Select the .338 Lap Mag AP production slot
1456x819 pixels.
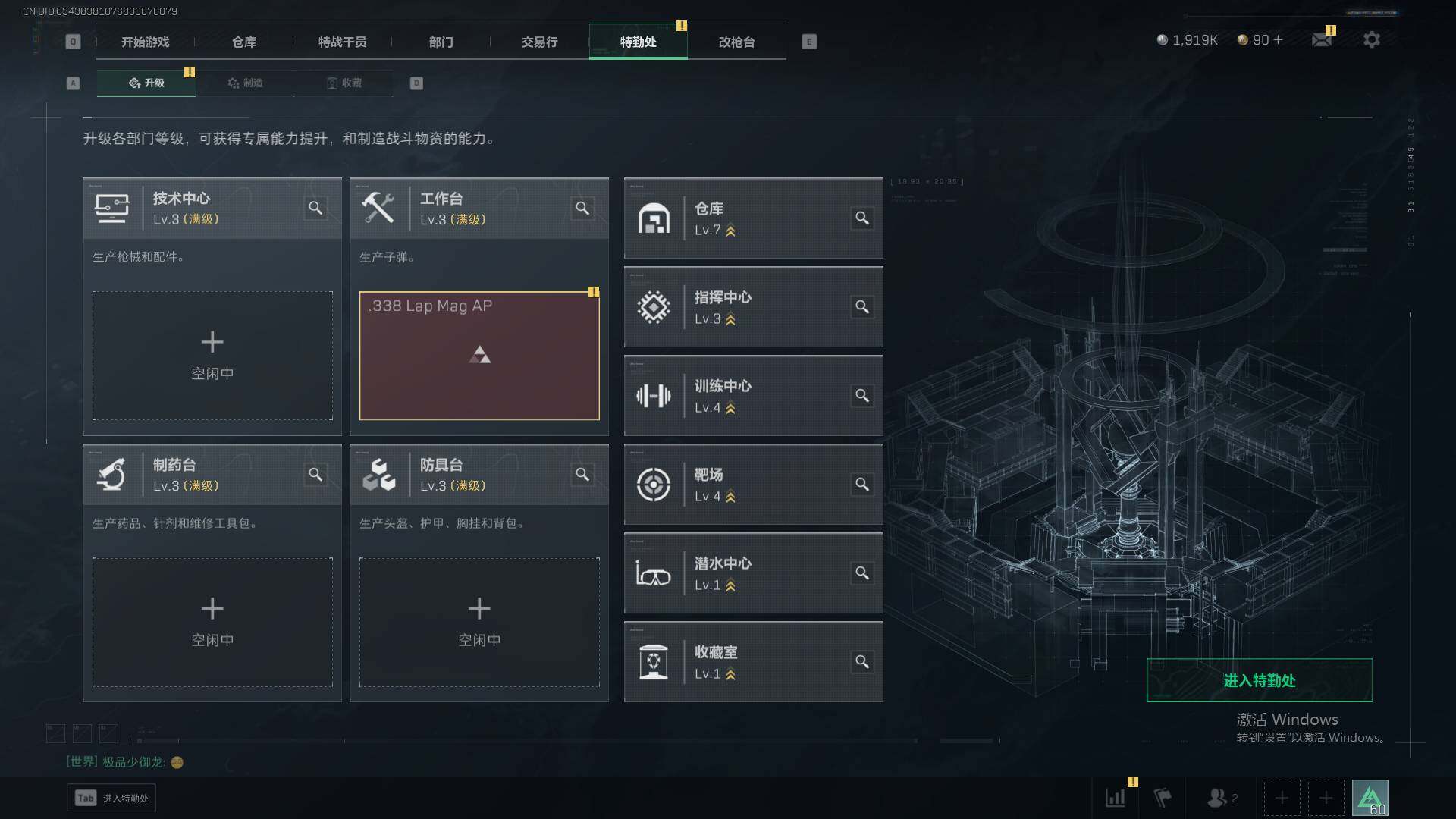click(479, 356)
